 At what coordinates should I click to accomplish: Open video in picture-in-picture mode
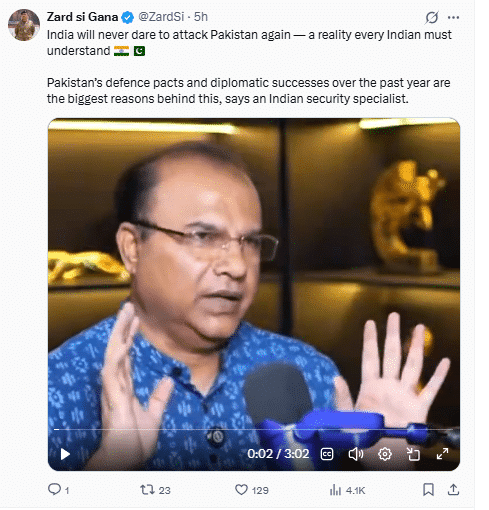coord(413,454)
